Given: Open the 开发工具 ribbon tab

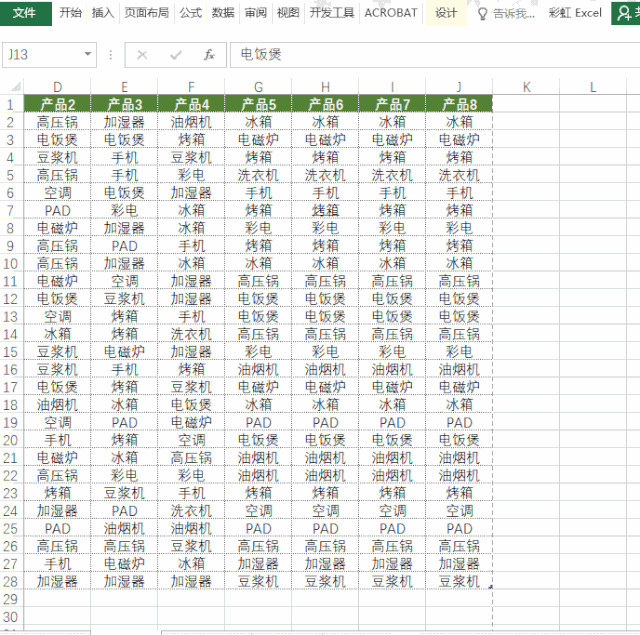Looking at the screenshot, I should (331, 13).
